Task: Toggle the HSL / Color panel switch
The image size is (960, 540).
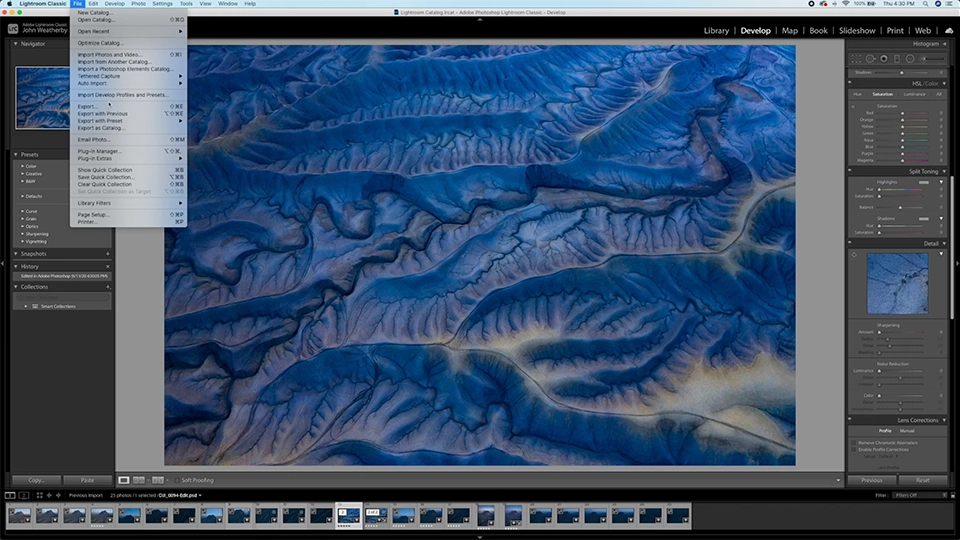Action: pos(850,82)
